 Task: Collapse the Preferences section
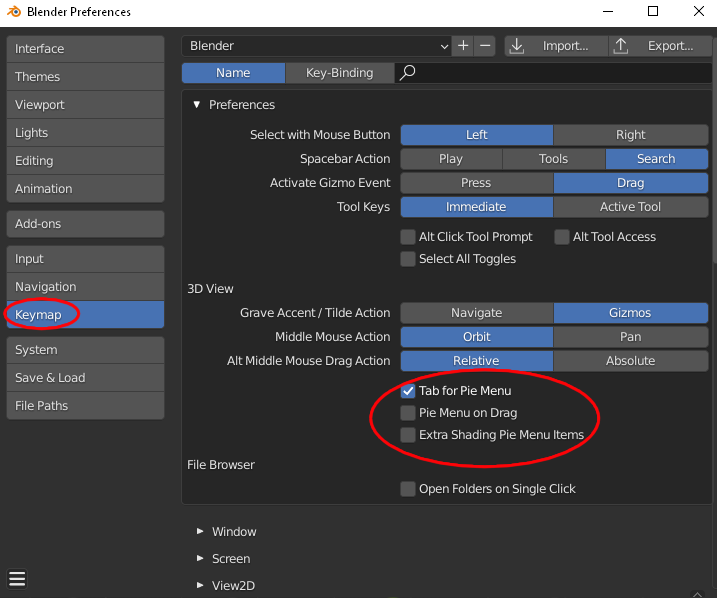[x=197, y=105]
